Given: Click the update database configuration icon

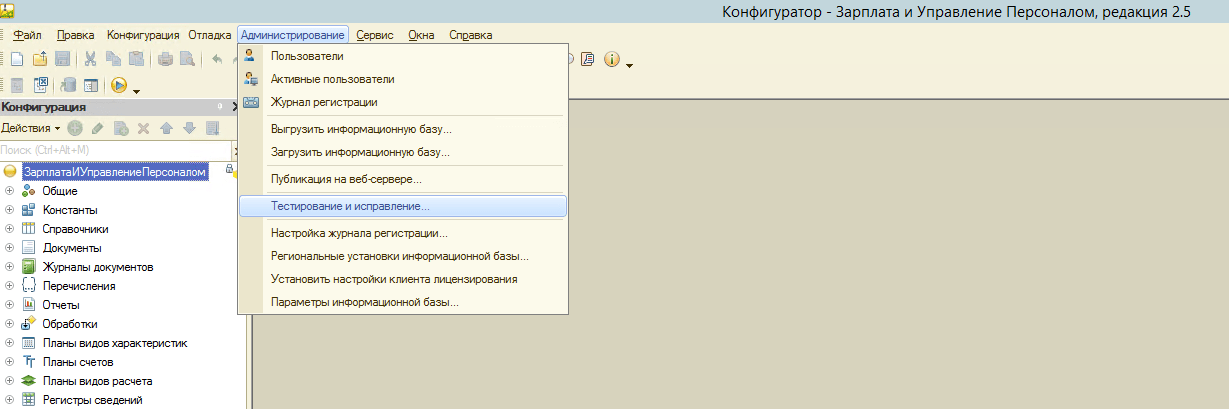Looking at the screenshot, I should (x=69, y=86).
